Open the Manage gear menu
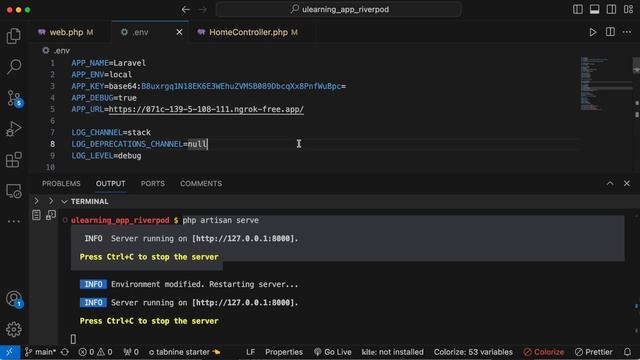The height and width of the screenshot is (360, 640). (x=13, y=329)
